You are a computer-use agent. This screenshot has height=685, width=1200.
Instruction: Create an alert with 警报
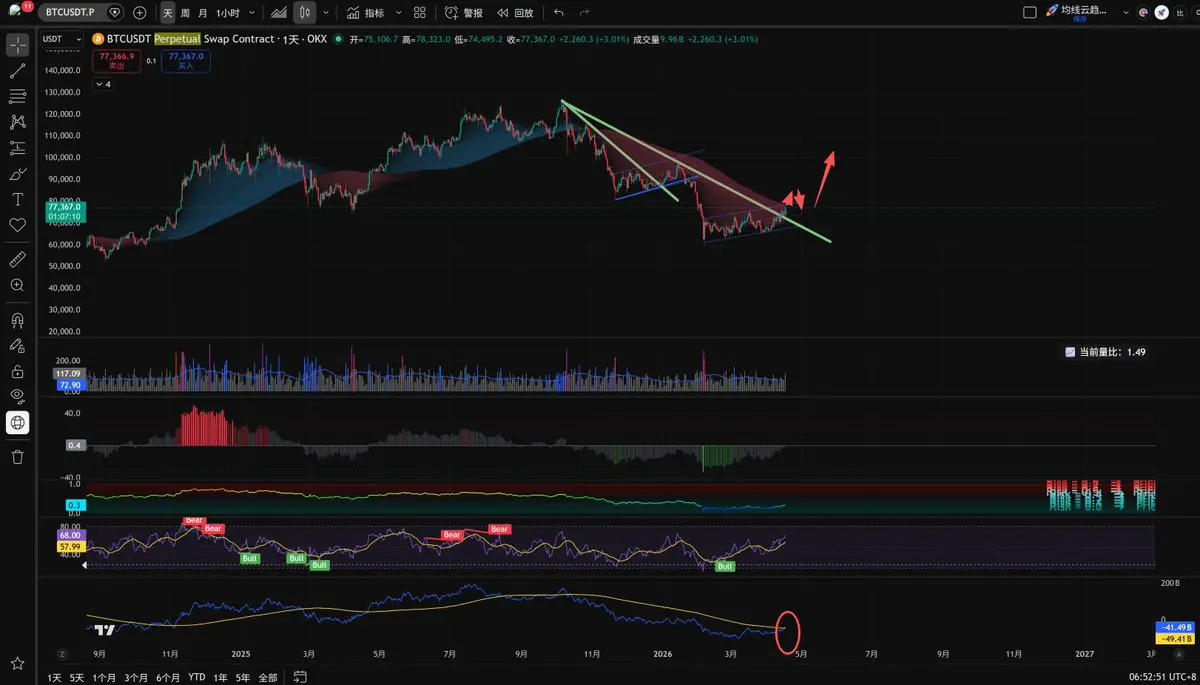(x=464, y=13)
